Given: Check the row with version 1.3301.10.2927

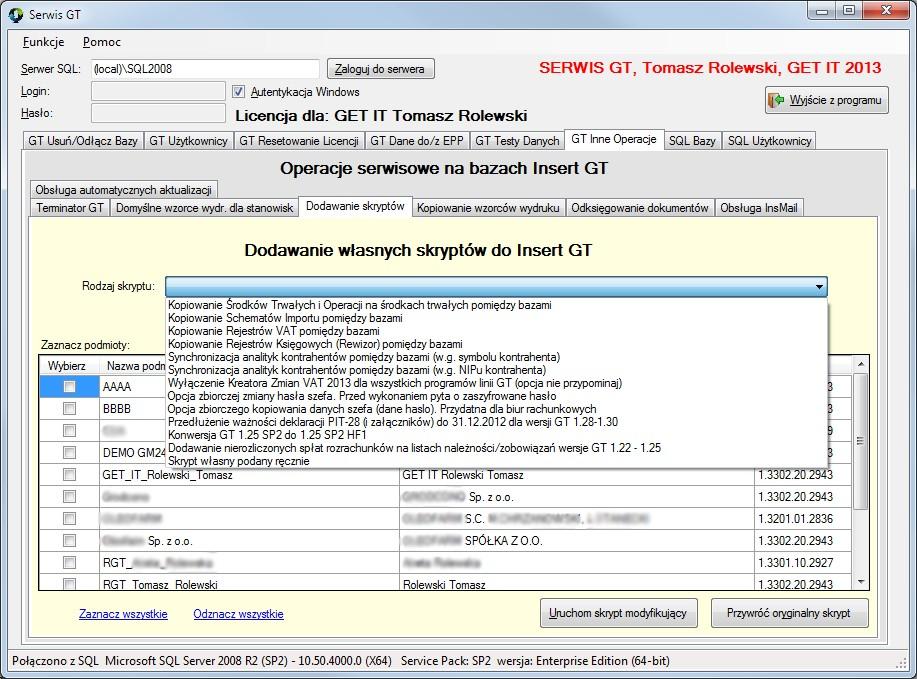Looking at the screenshot, I should click(x=70, y=563).
